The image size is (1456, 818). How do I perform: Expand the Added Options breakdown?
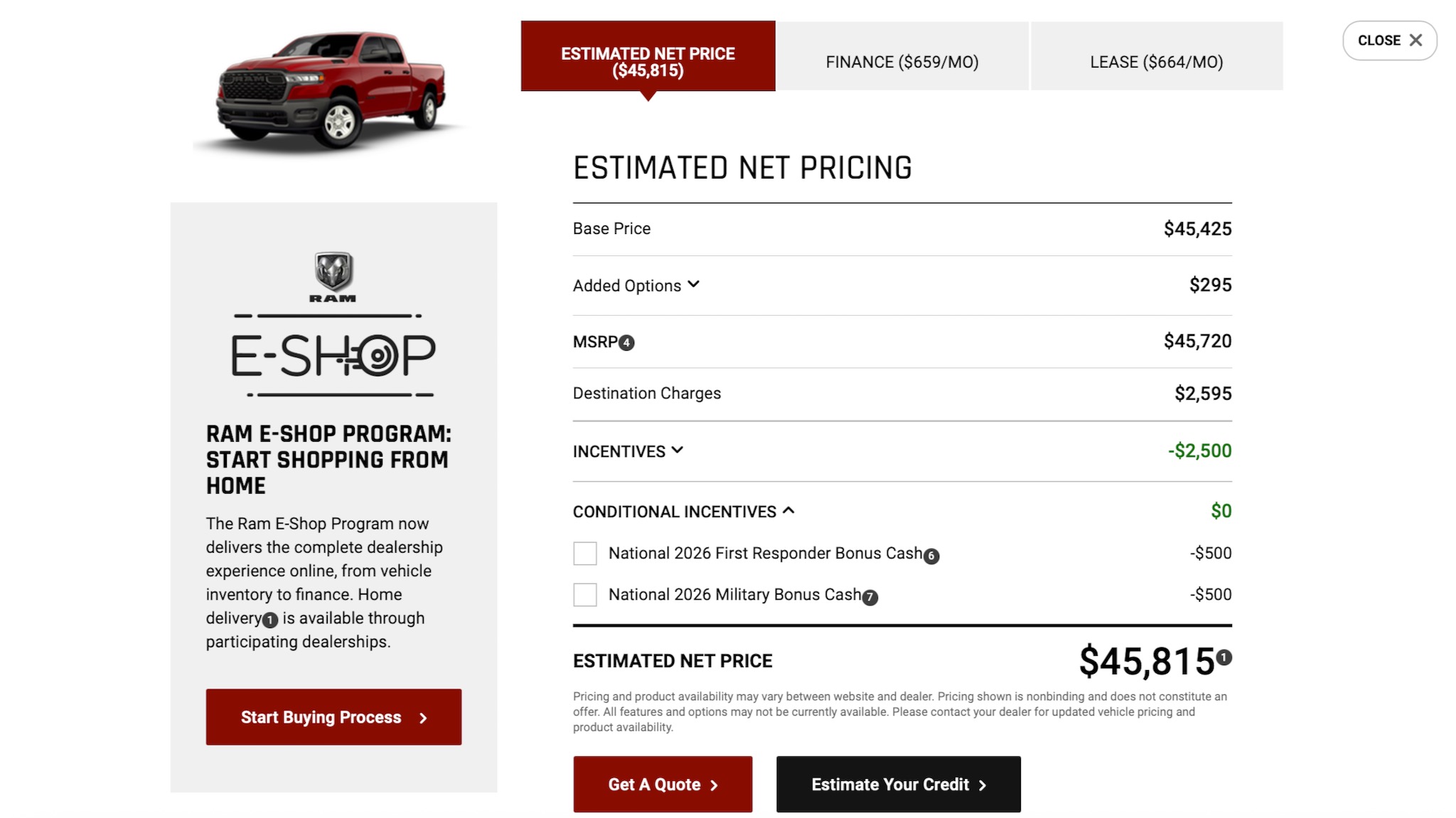(693, 285)
